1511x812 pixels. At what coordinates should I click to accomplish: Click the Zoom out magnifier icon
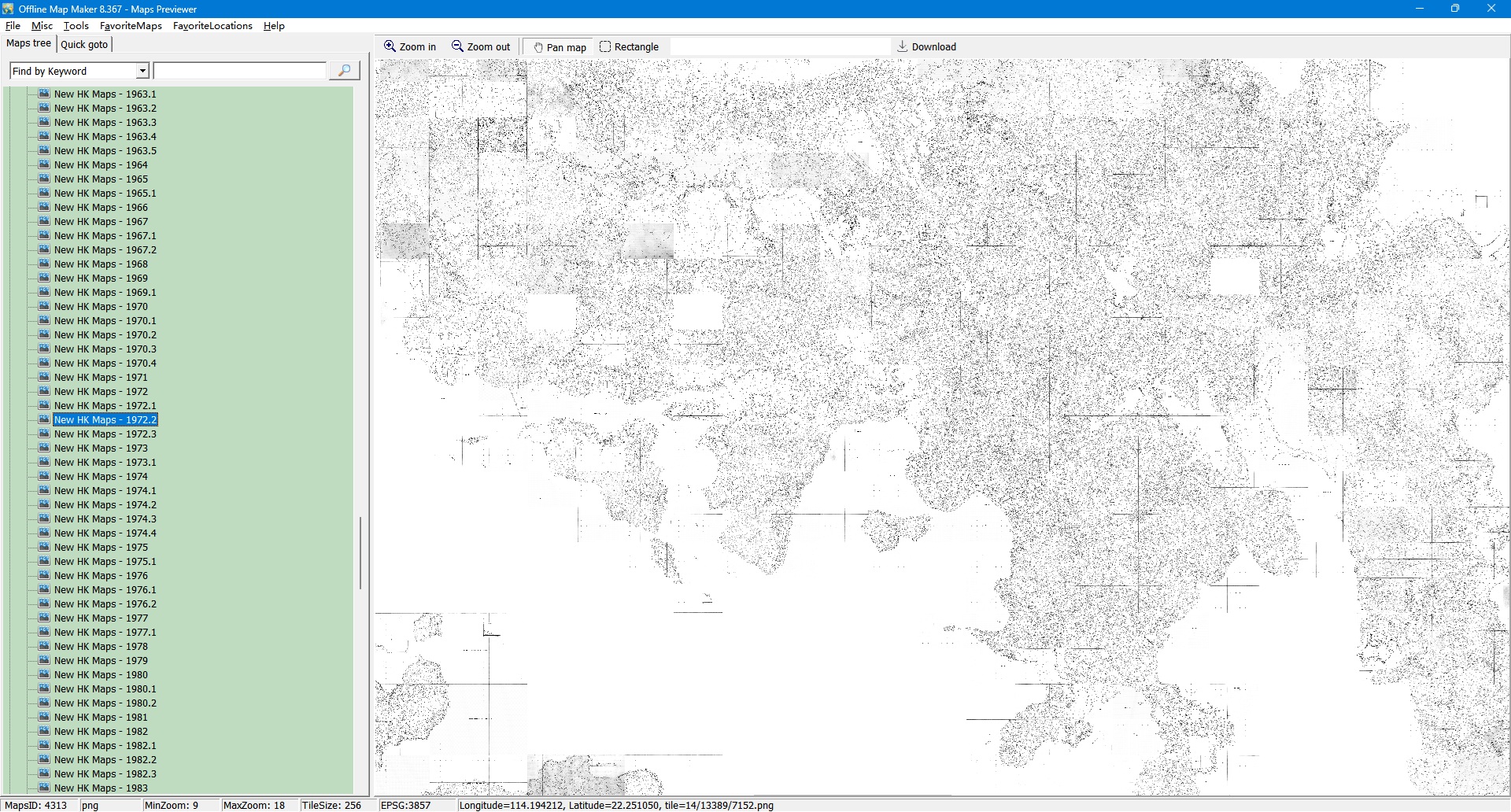click(x=457, y=46)
